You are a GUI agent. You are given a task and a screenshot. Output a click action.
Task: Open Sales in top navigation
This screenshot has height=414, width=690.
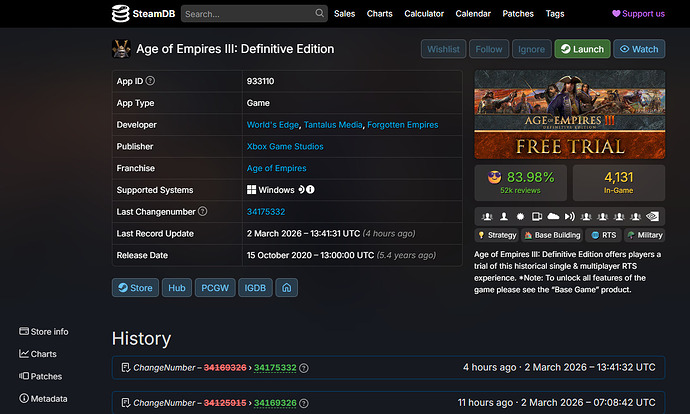tap(344, 14)
